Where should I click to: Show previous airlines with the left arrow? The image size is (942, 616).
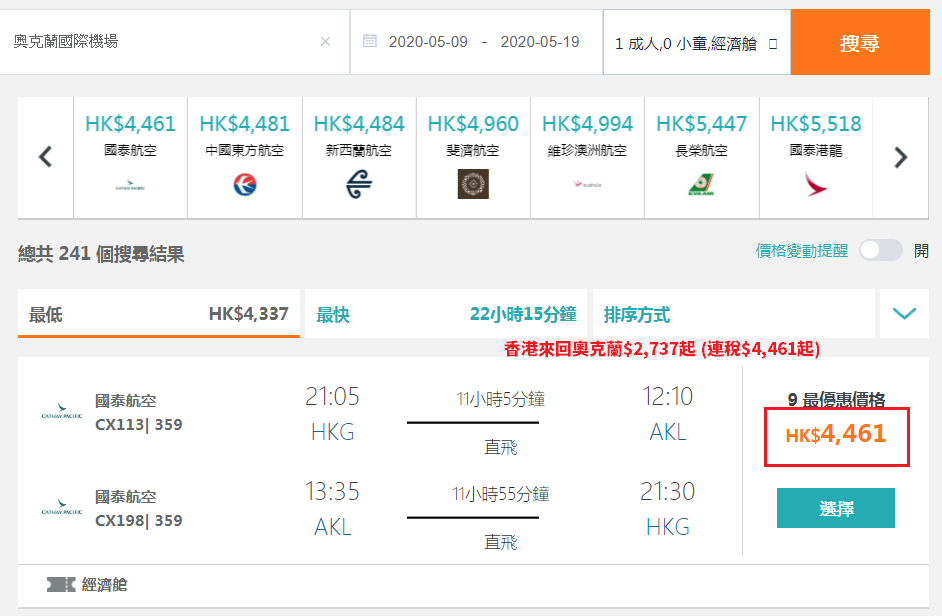pos(46,157)
